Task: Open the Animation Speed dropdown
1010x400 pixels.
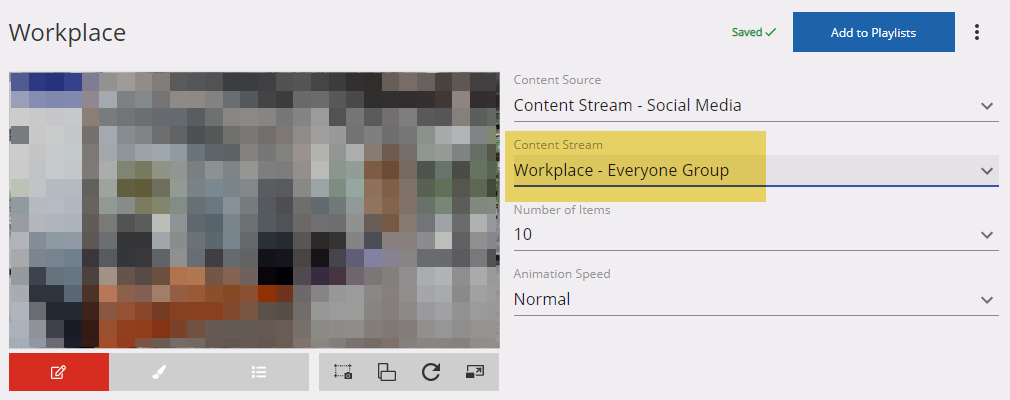Action: [x=756, y=300]
